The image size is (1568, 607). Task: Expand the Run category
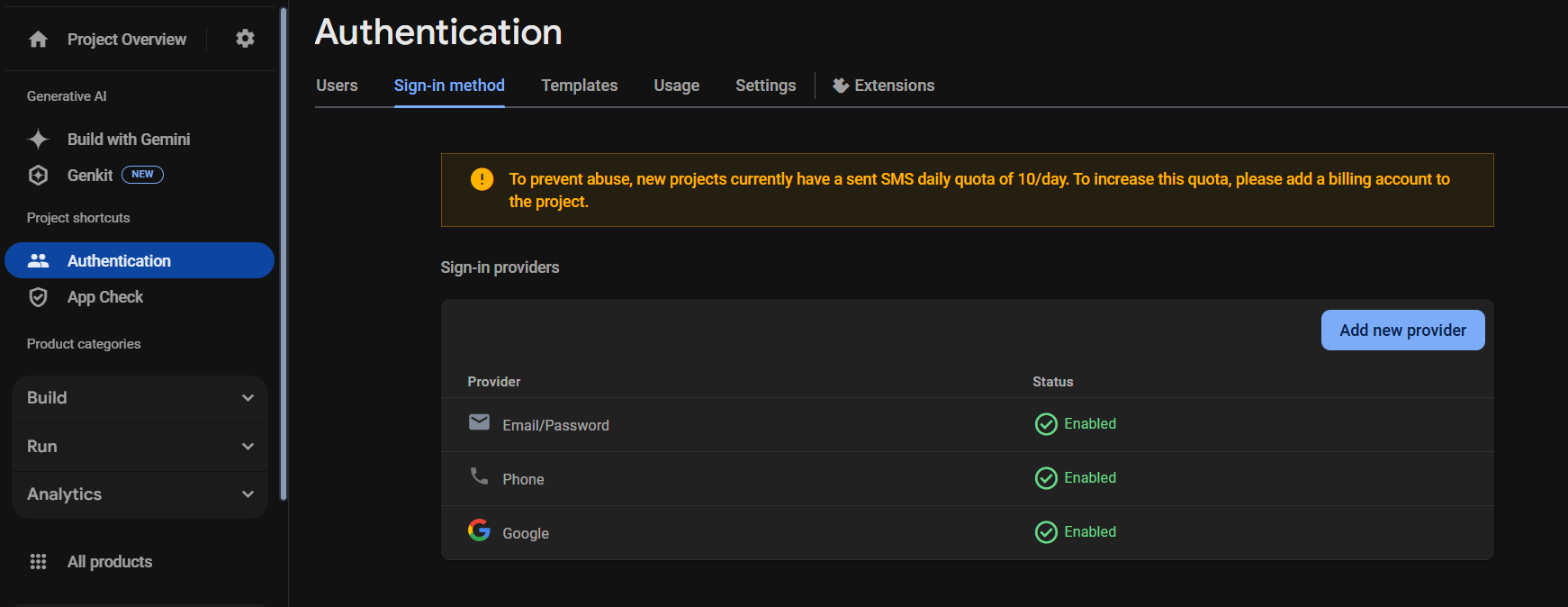point(140,447)
